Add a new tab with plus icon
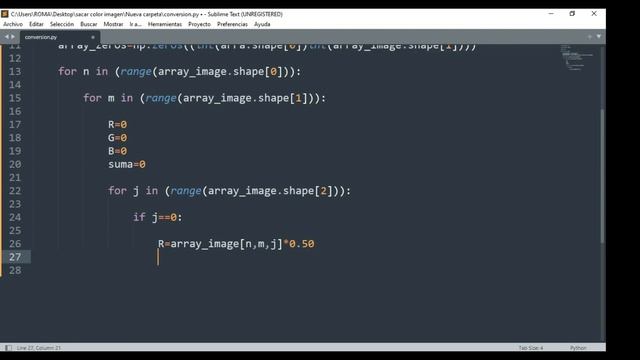Image resolution: width=640 pixels, height=360 pixels. coord(589,37)
